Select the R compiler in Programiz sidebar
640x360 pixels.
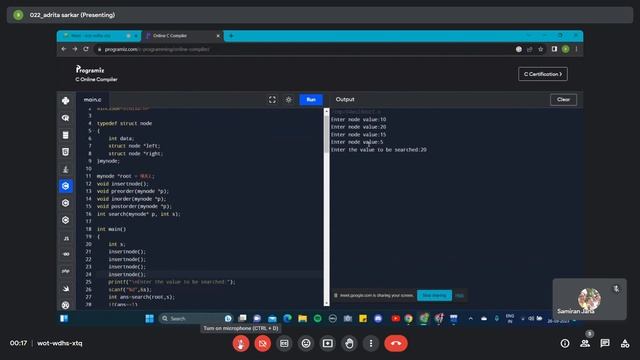[65, 118]
